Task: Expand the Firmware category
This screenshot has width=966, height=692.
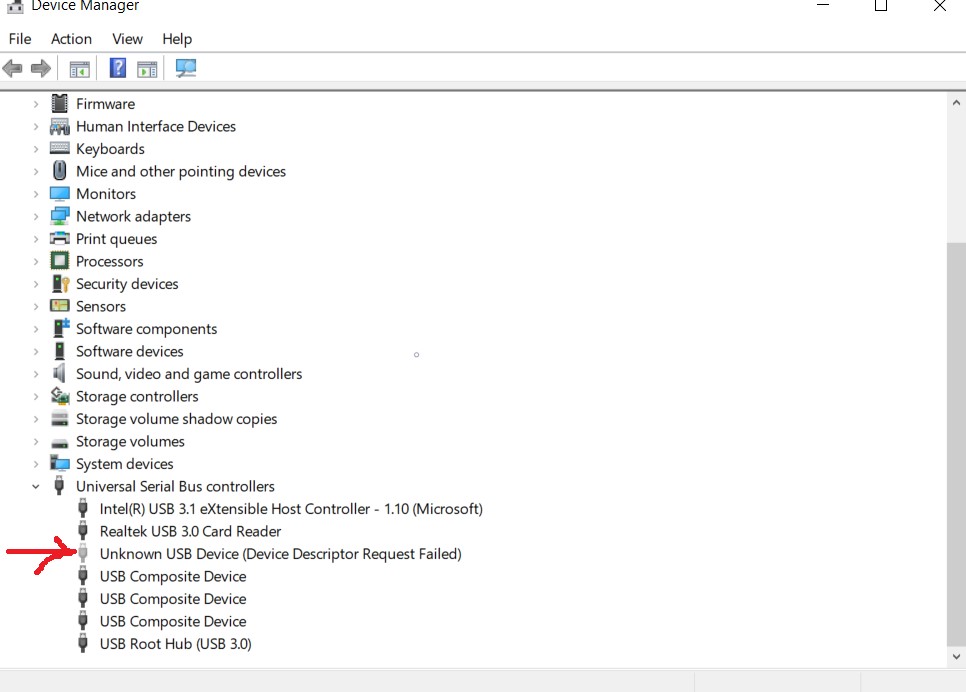Action: tap(36, 104)
